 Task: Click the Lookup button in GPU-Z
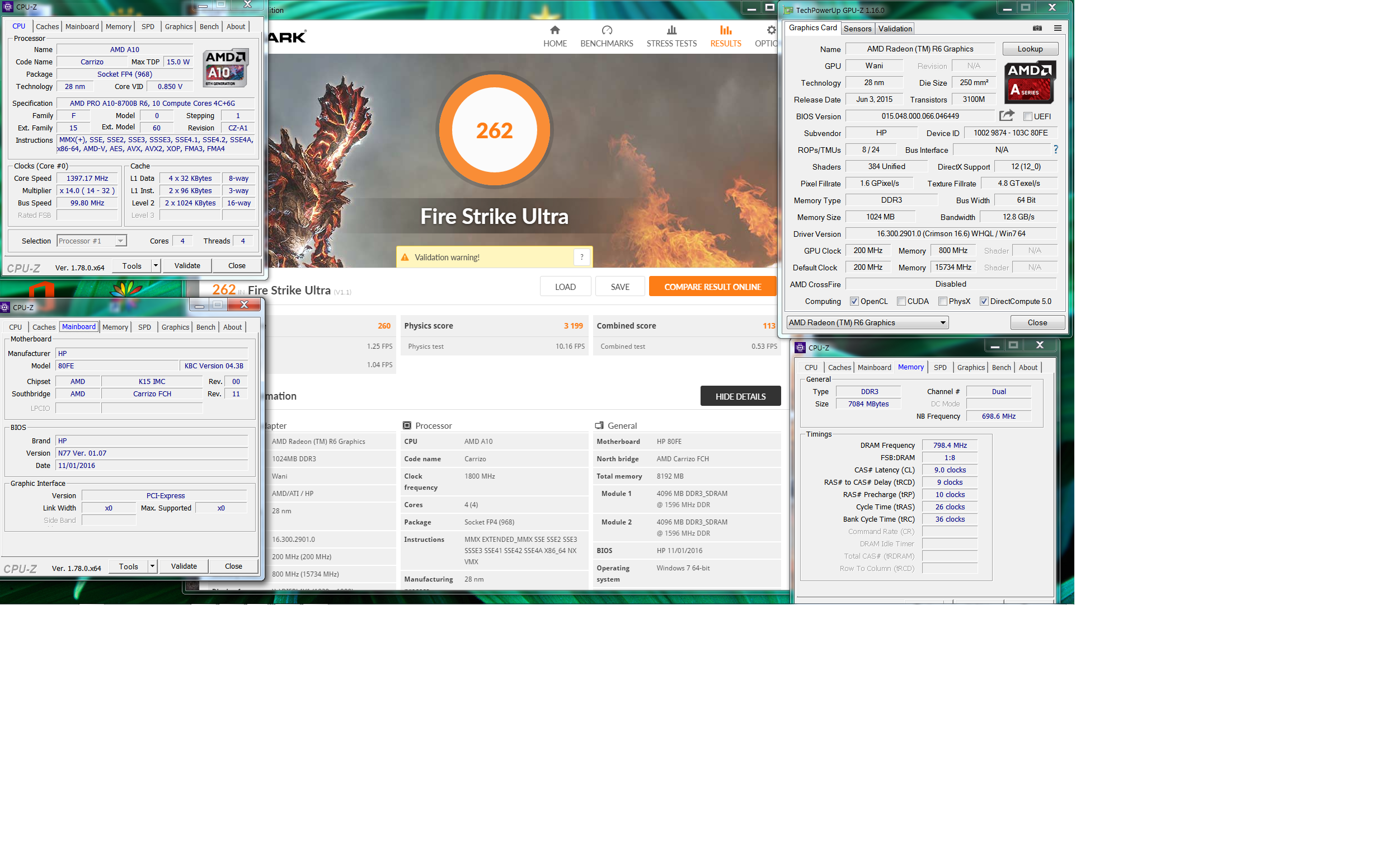[1030, 49]
